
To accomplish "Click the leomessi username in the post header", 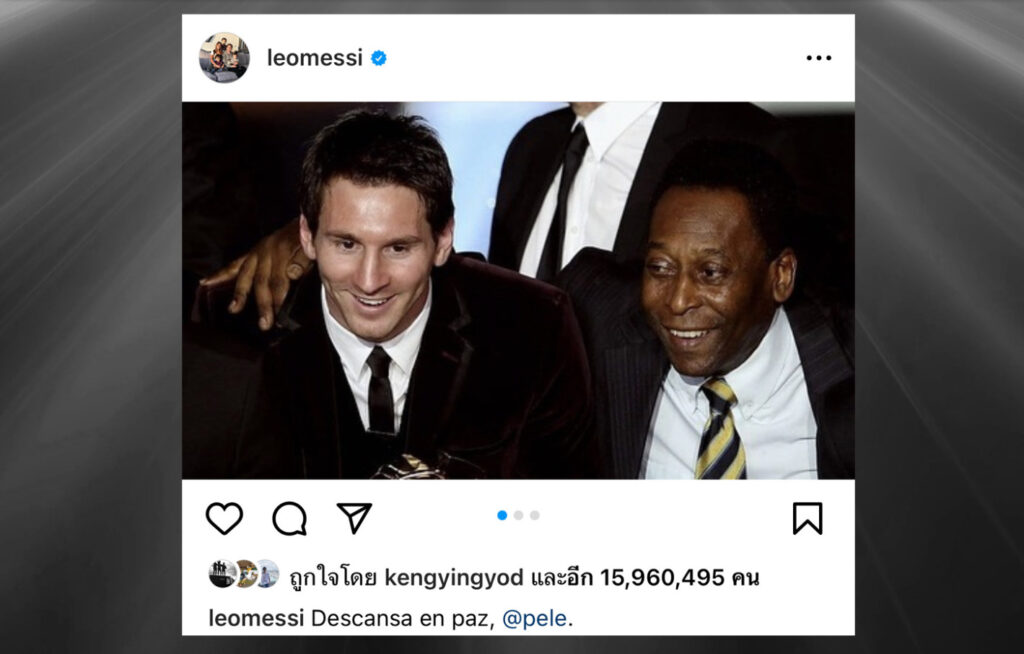I will pyautogui.click(x=314, y=58).
